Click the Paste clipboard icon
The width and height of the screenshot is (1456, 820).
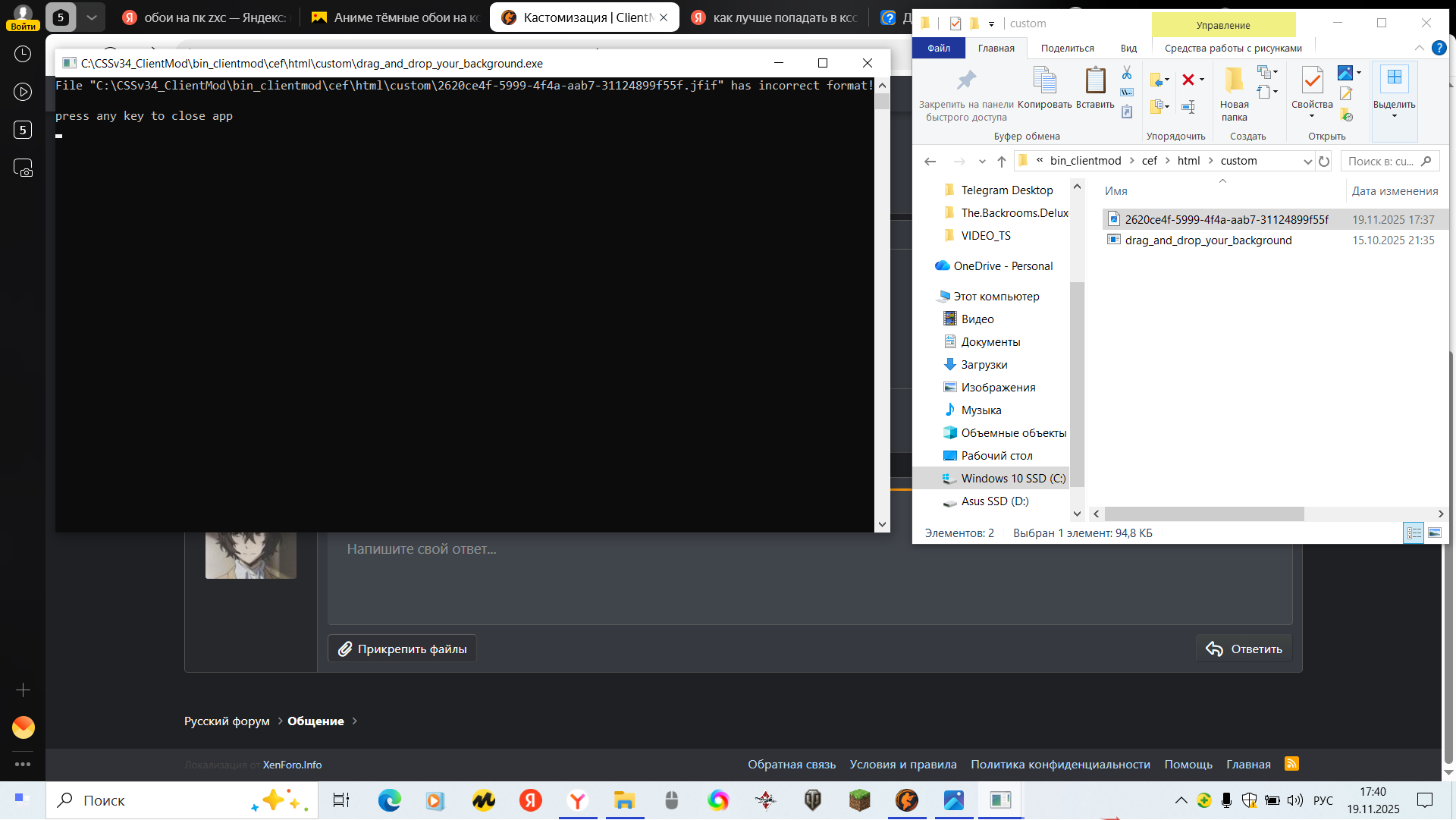1094,80
